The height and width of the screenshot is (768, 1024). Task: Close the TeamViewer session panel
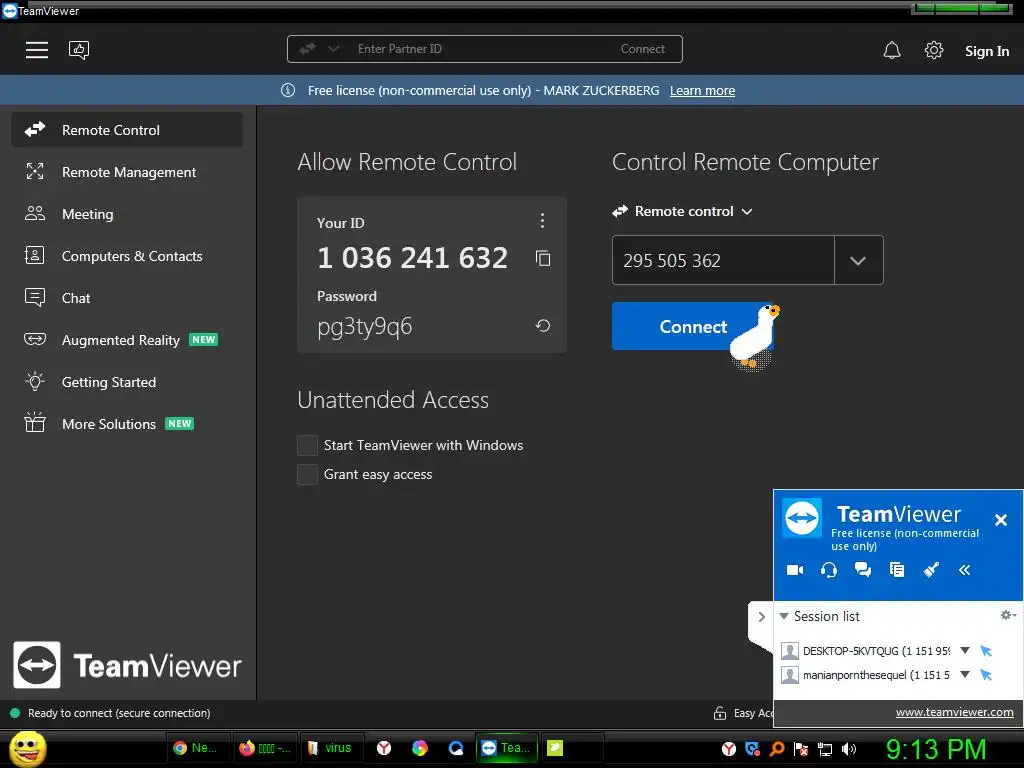point(1000,520)
